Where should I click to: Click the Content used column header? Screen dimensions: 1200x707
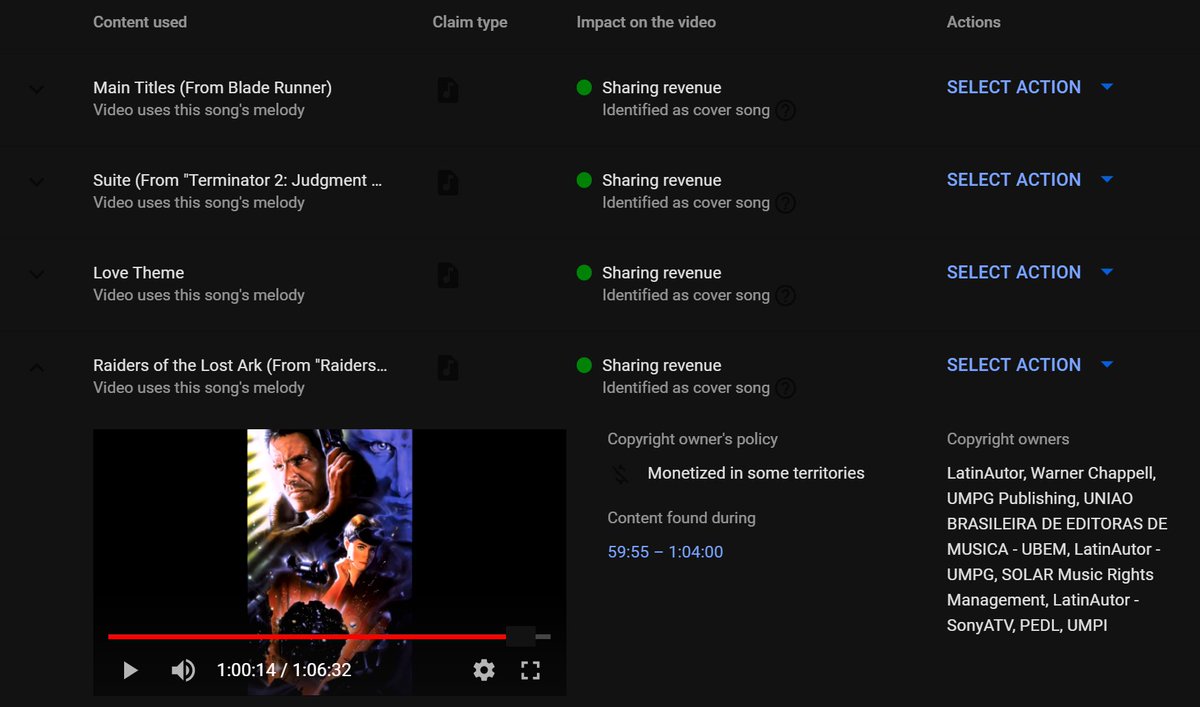(x=140, y=22)
